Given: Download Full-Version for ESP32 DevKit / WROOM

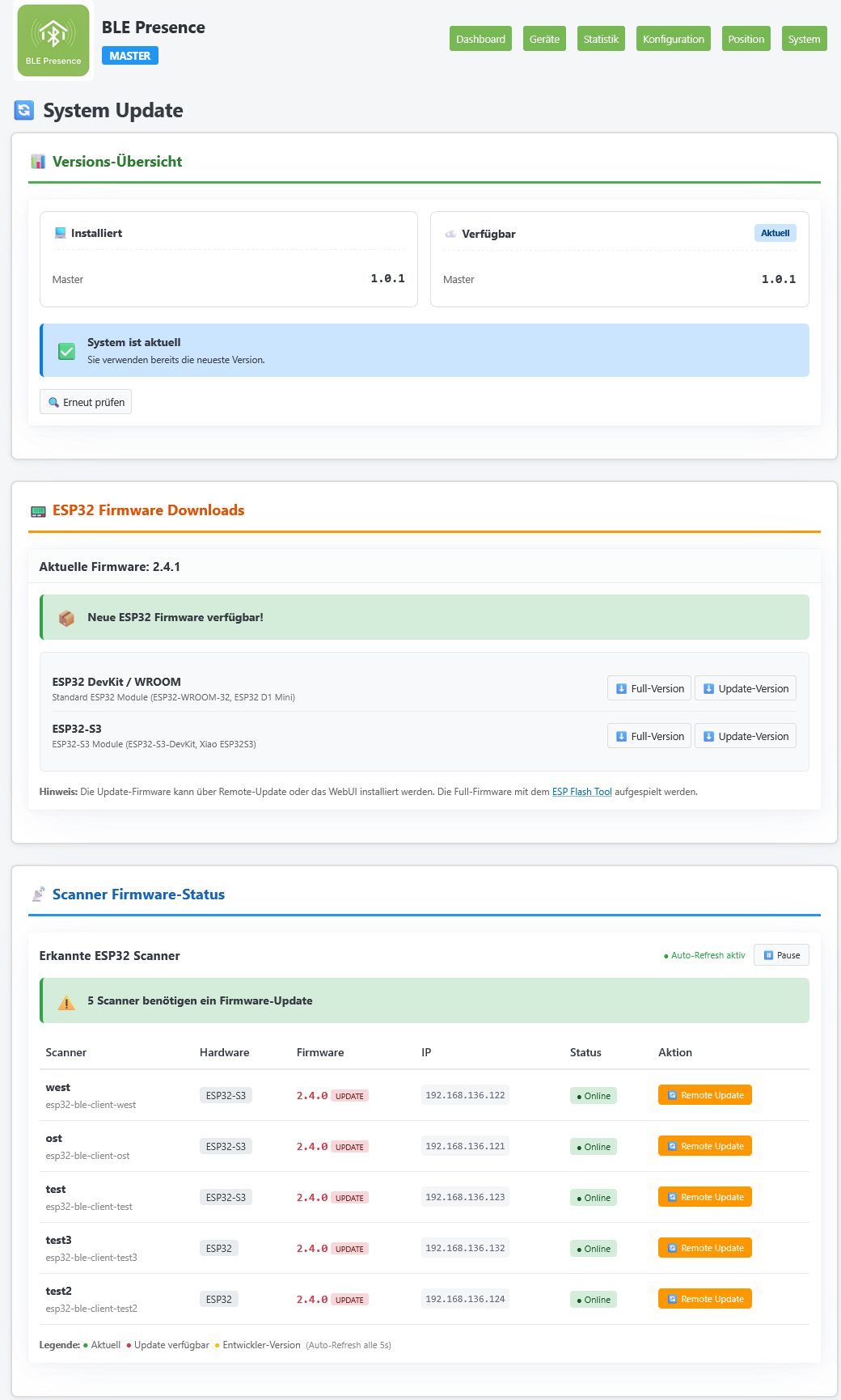Looking at the screenshot, I should click(x=649, y=688).
